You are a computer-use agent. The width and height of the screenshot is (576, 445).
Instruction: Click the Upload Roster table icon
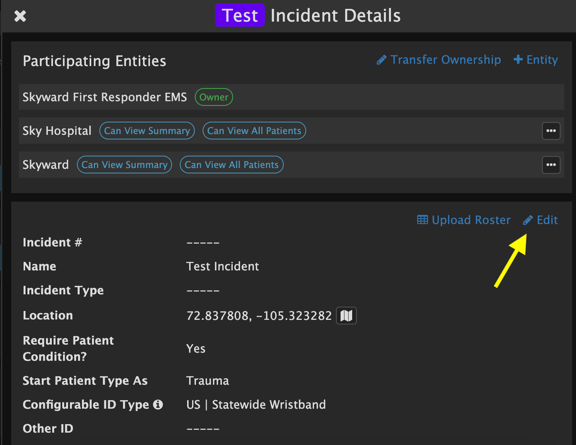tap(422, 220)
